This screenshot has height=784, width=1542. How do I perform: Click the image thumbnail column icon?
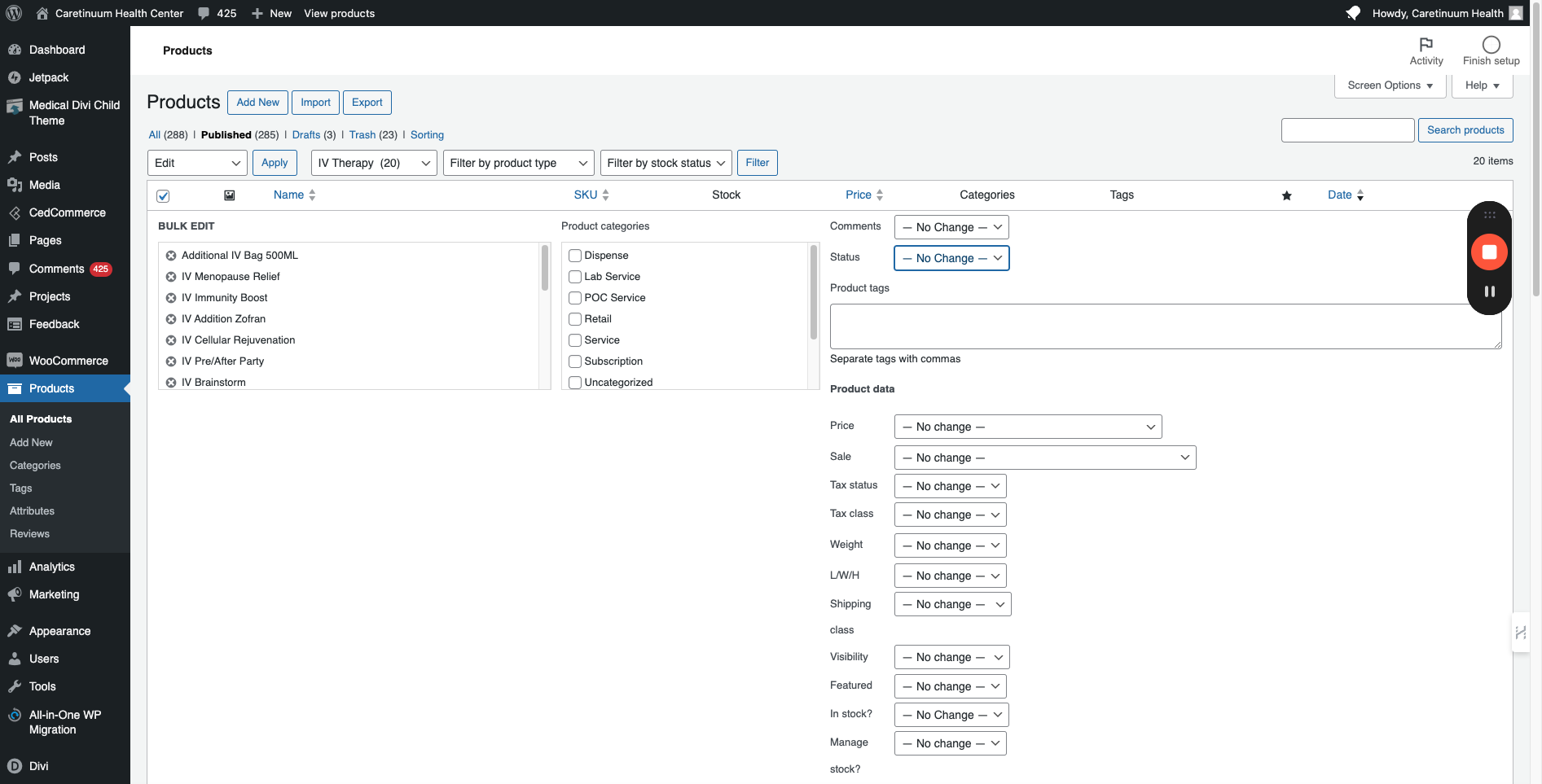230,195
